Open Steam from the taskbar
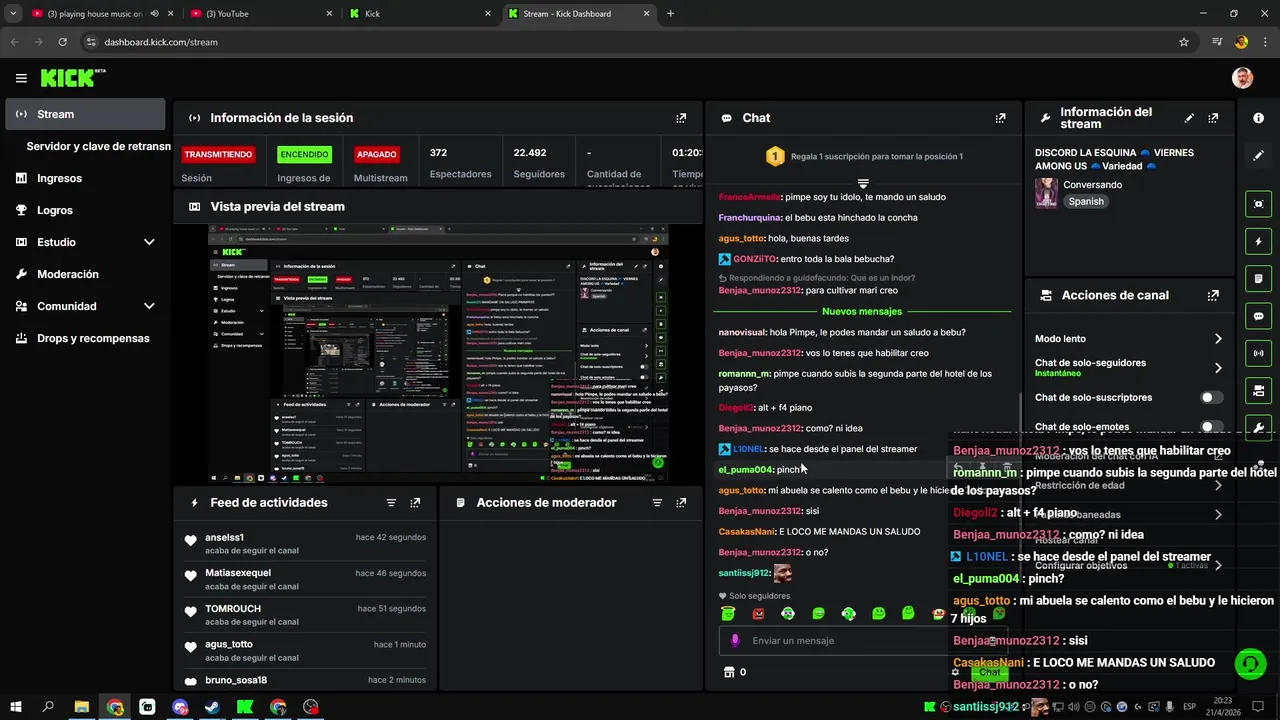1280x720 pixels. click(213, 707)
